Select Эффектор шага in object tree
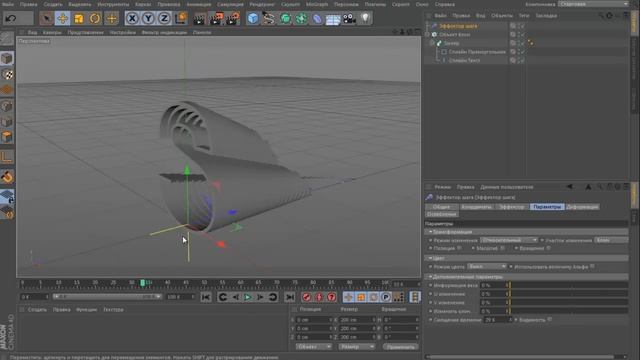The width and height of the screenshot is (640, 360). pos(458,26)
